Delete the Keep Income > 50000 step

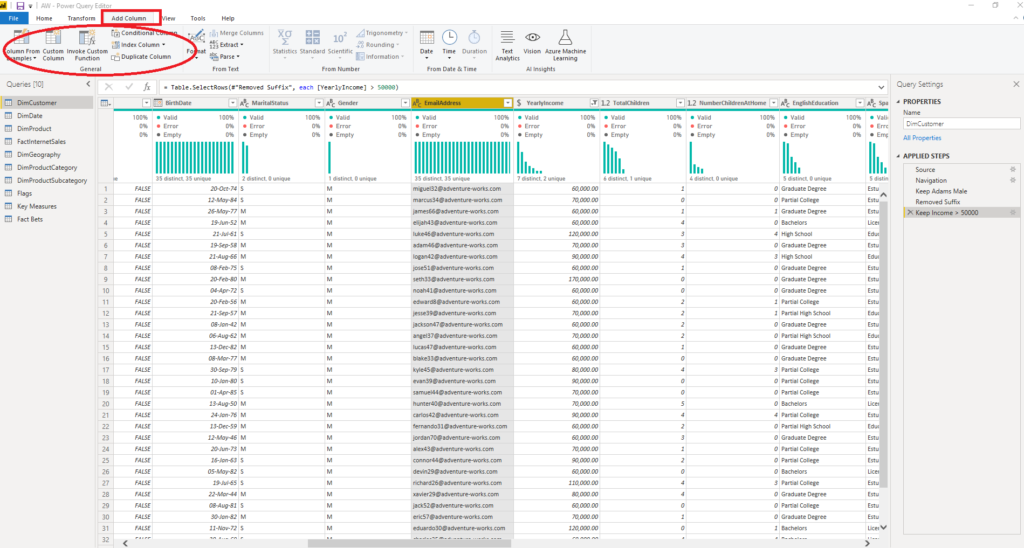point(910,213)
